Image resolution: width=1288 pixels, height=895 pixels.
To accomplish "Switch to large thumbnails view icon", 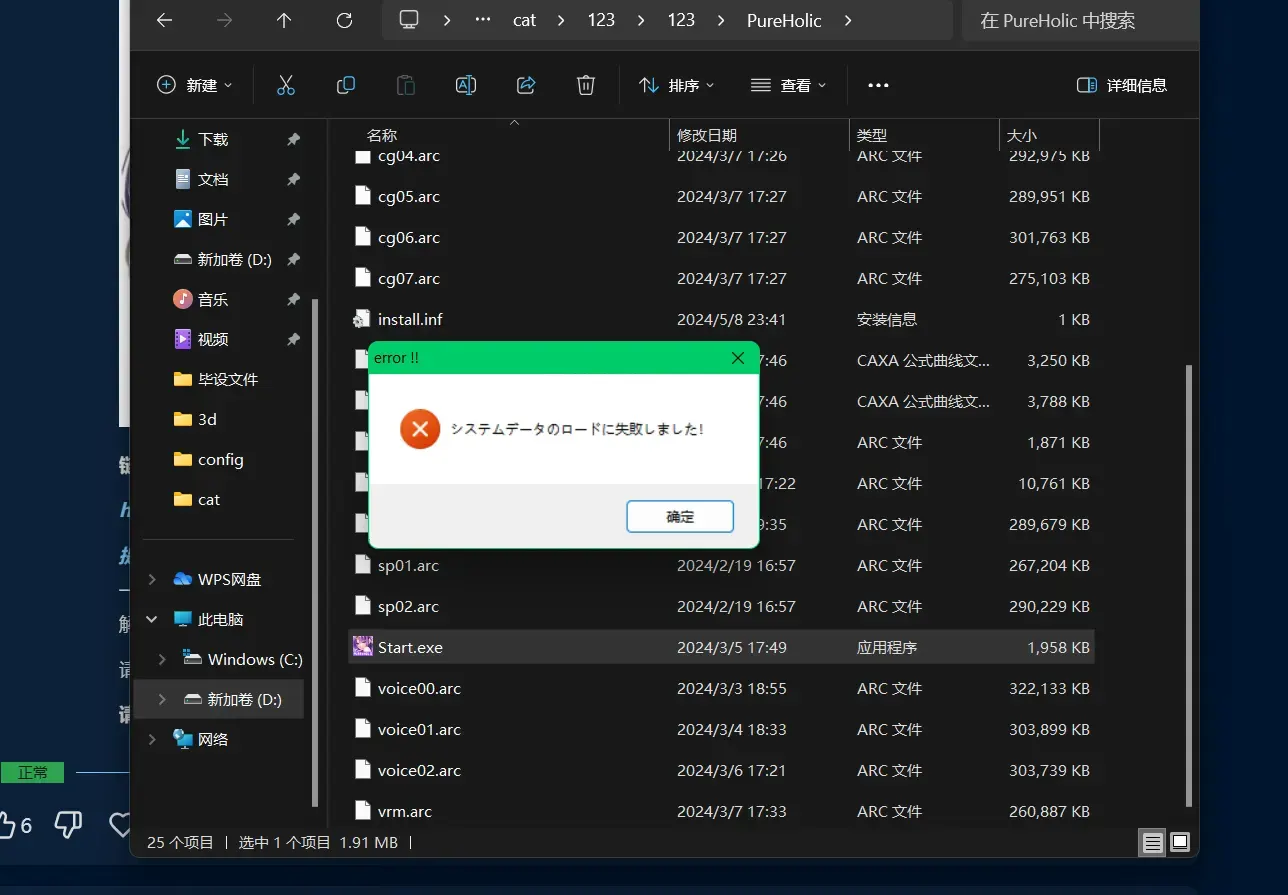I will pos(1180,842).
